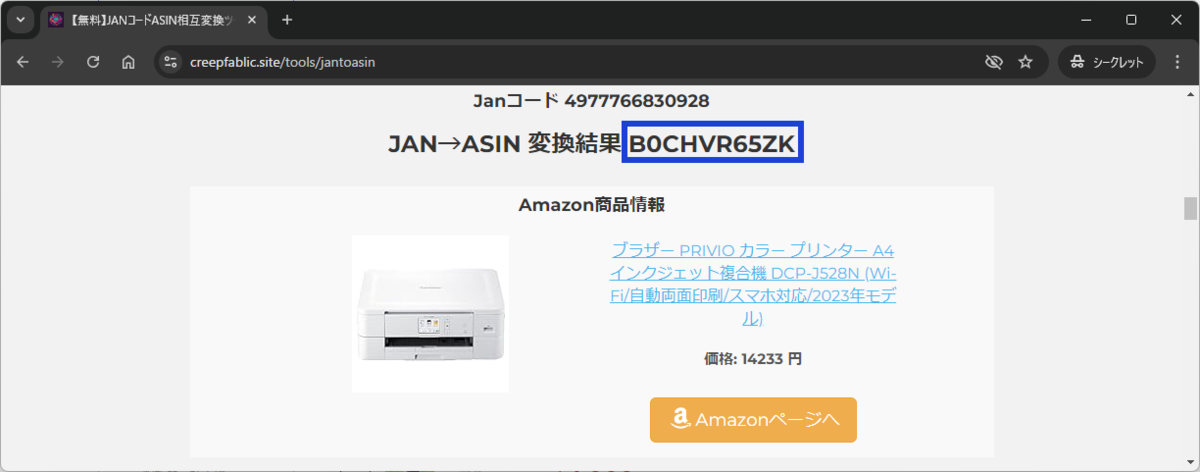The image size is (1200, 472).
Task: Open the シークレット incognito indicator
Action: 1107,62
